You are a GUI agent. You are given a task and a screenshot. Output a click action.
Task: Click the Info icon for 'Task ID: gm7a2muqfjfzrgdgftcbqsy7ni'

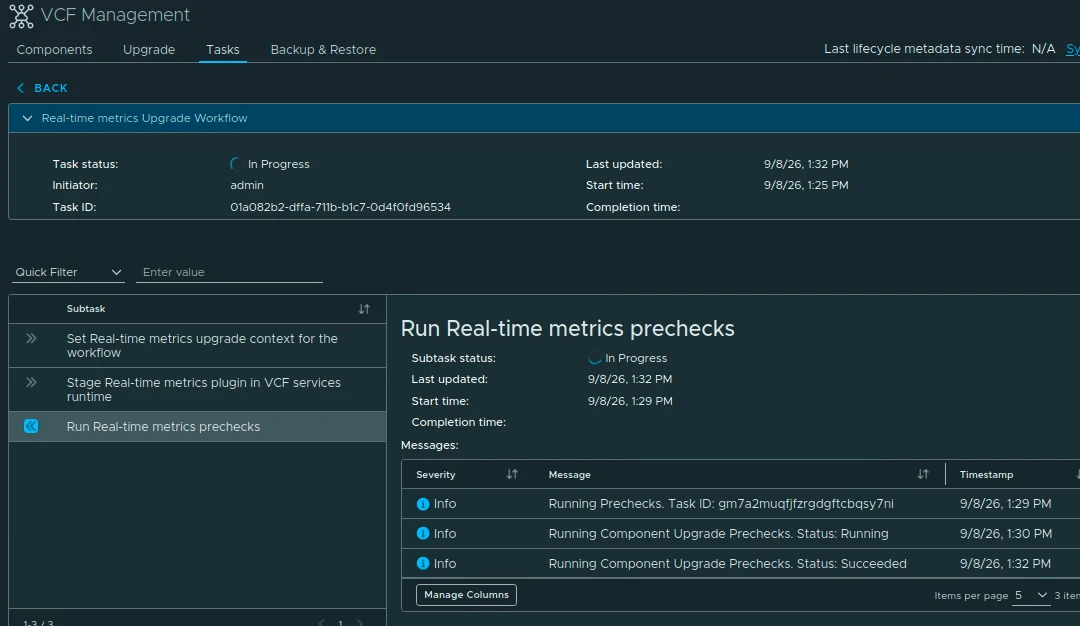(423, 504)
